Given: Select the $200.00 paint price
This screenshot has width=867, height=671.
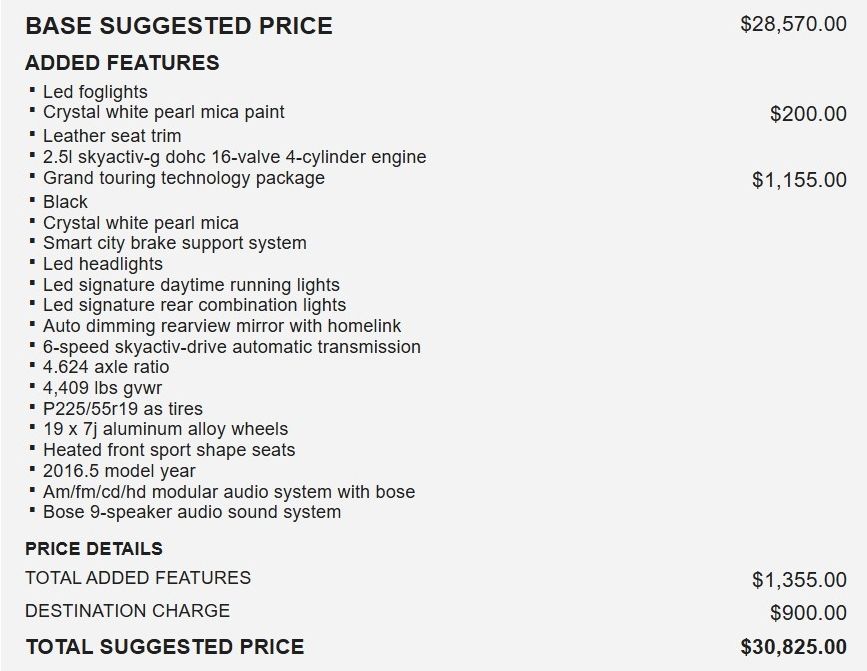Looking at the screenshot, I should (x=808, y=114).
